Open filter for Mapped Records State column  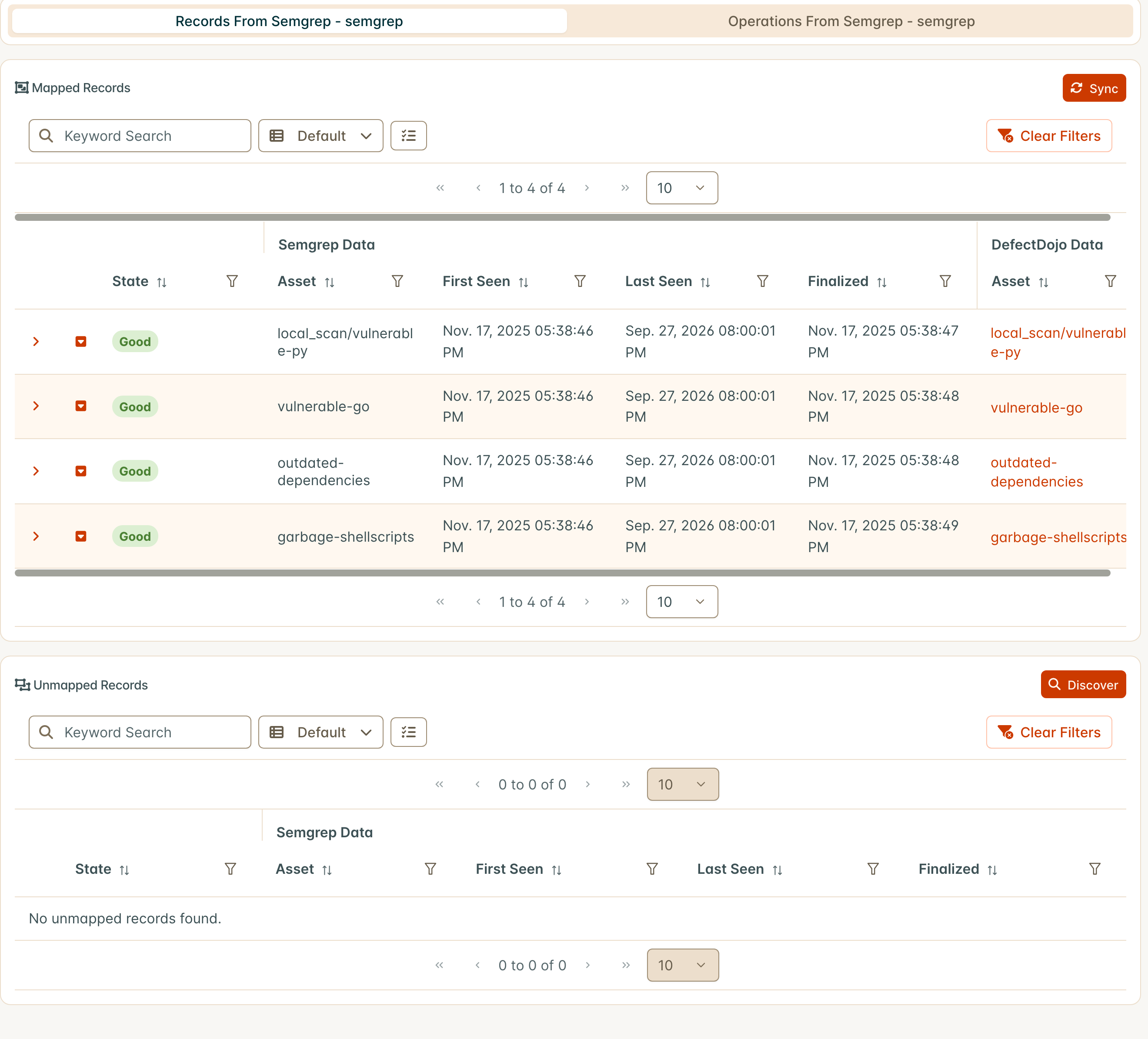232,281
